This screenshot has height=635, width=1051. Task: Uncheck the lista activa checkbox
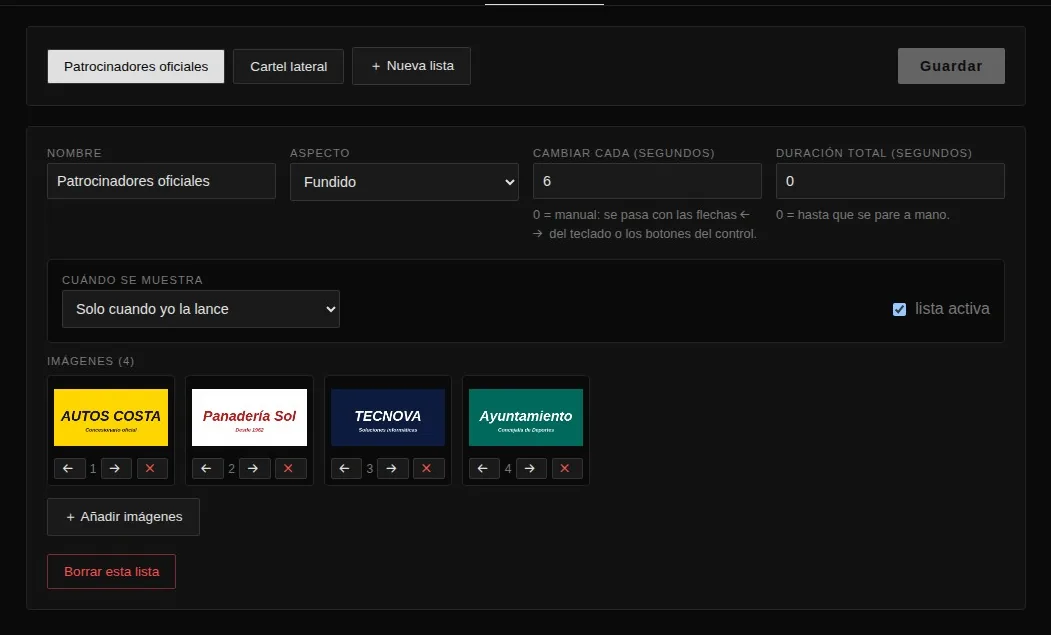tap(900, 309)
